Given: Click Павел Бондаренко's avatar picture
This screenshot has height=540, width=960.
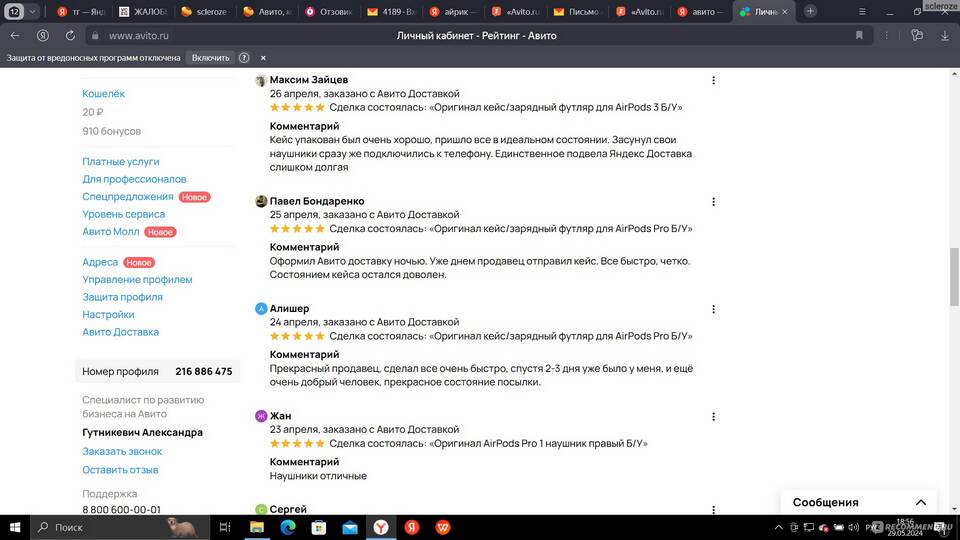Looking at the screenshot, I should pos(261,201).
